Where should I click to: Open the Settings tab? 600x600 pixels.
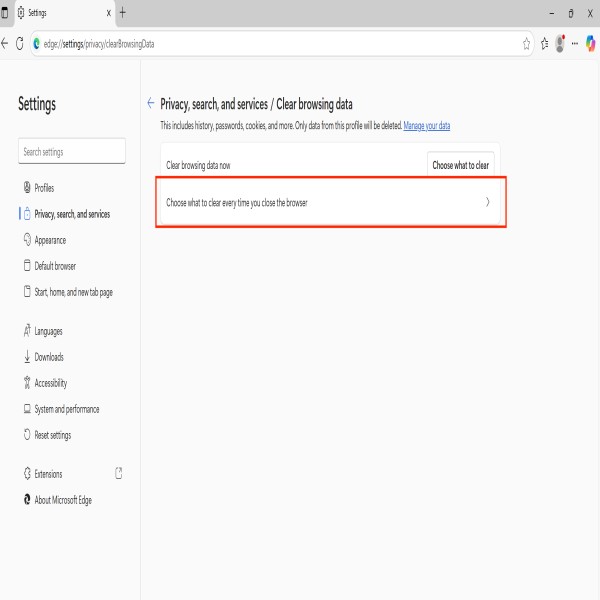60,13
